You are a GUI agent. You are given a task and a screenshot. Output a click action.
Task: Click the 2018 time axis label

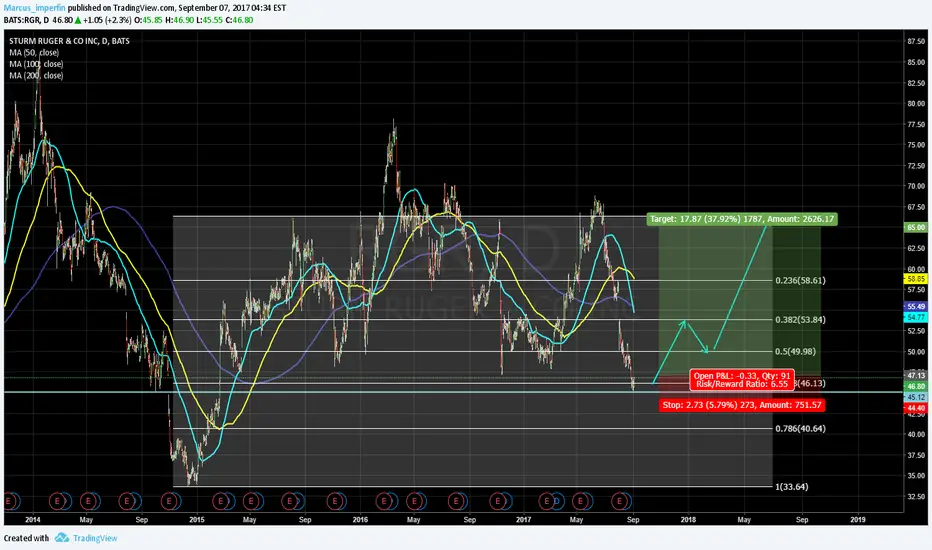pos(688,520)
